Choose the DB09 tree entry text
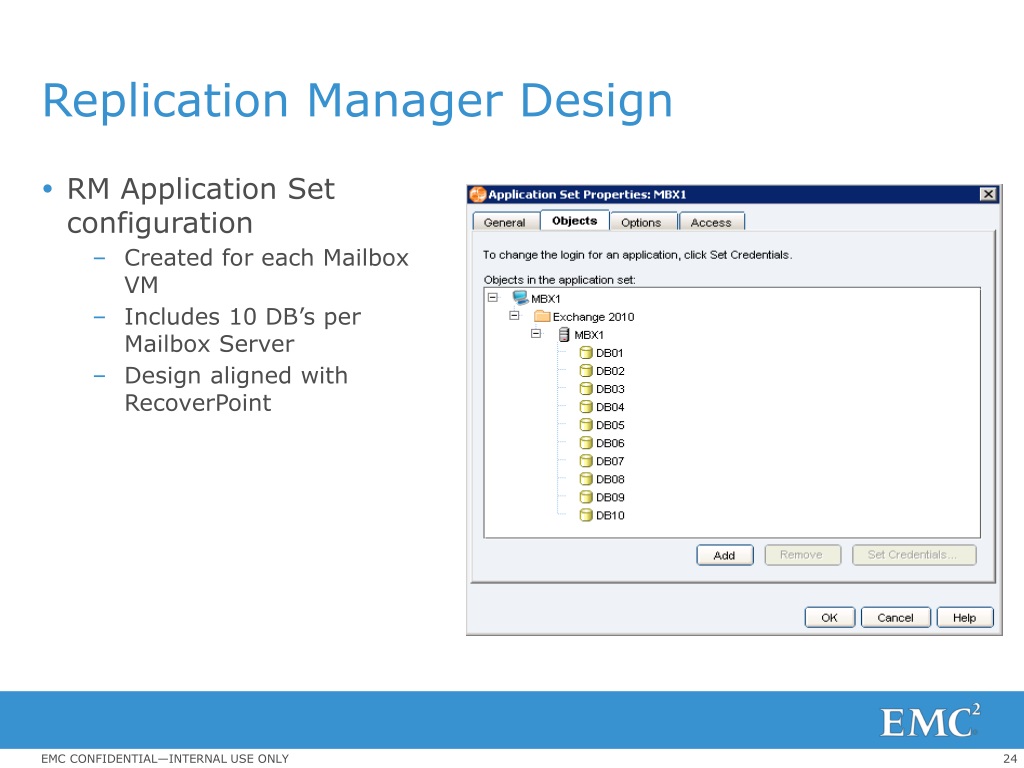Screen dimensions: 1024x768 pos(610,497)
